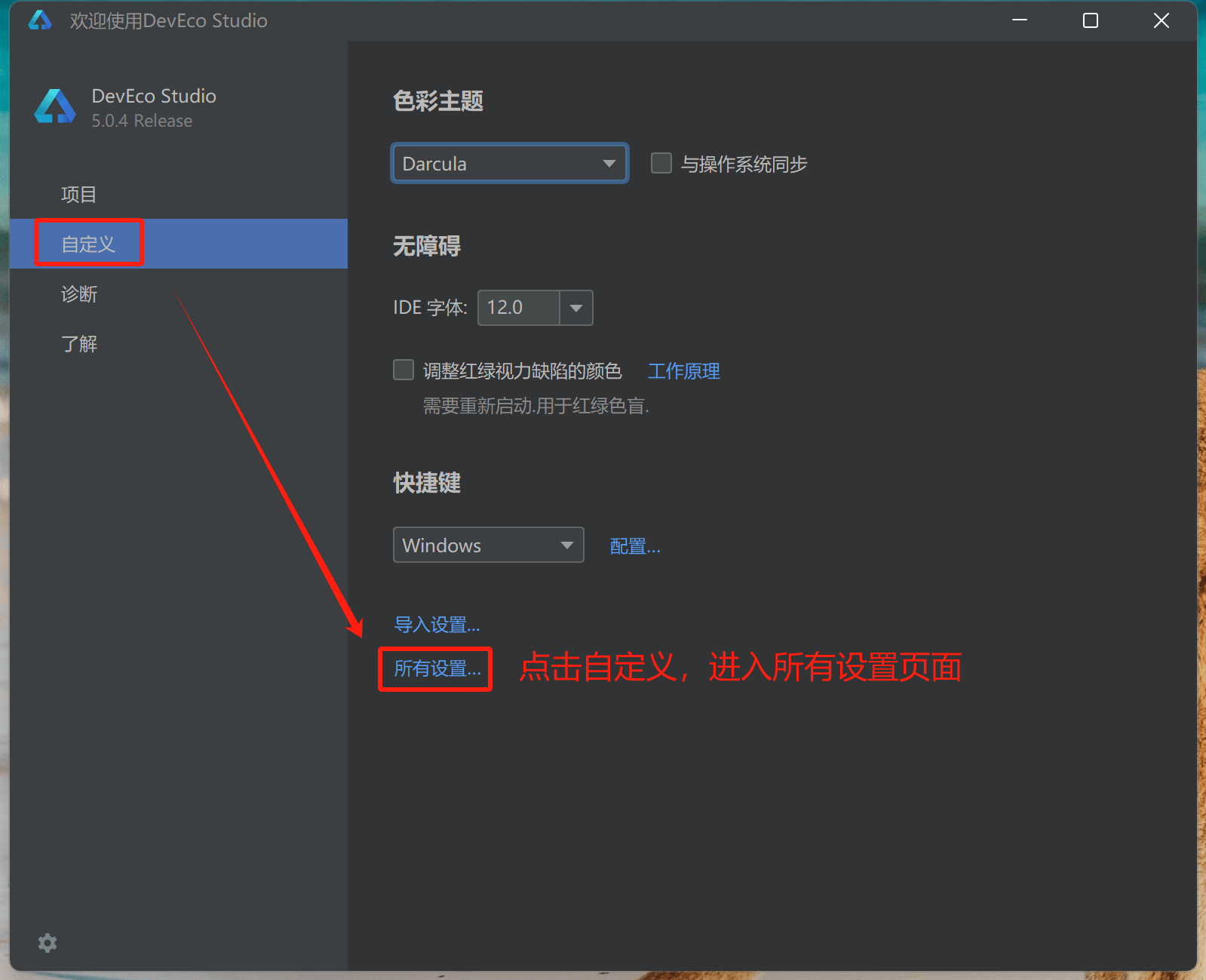1206x980 pixels.
Task: Click the DevEco Studio name in sidebar
Action: coord(154,96)
